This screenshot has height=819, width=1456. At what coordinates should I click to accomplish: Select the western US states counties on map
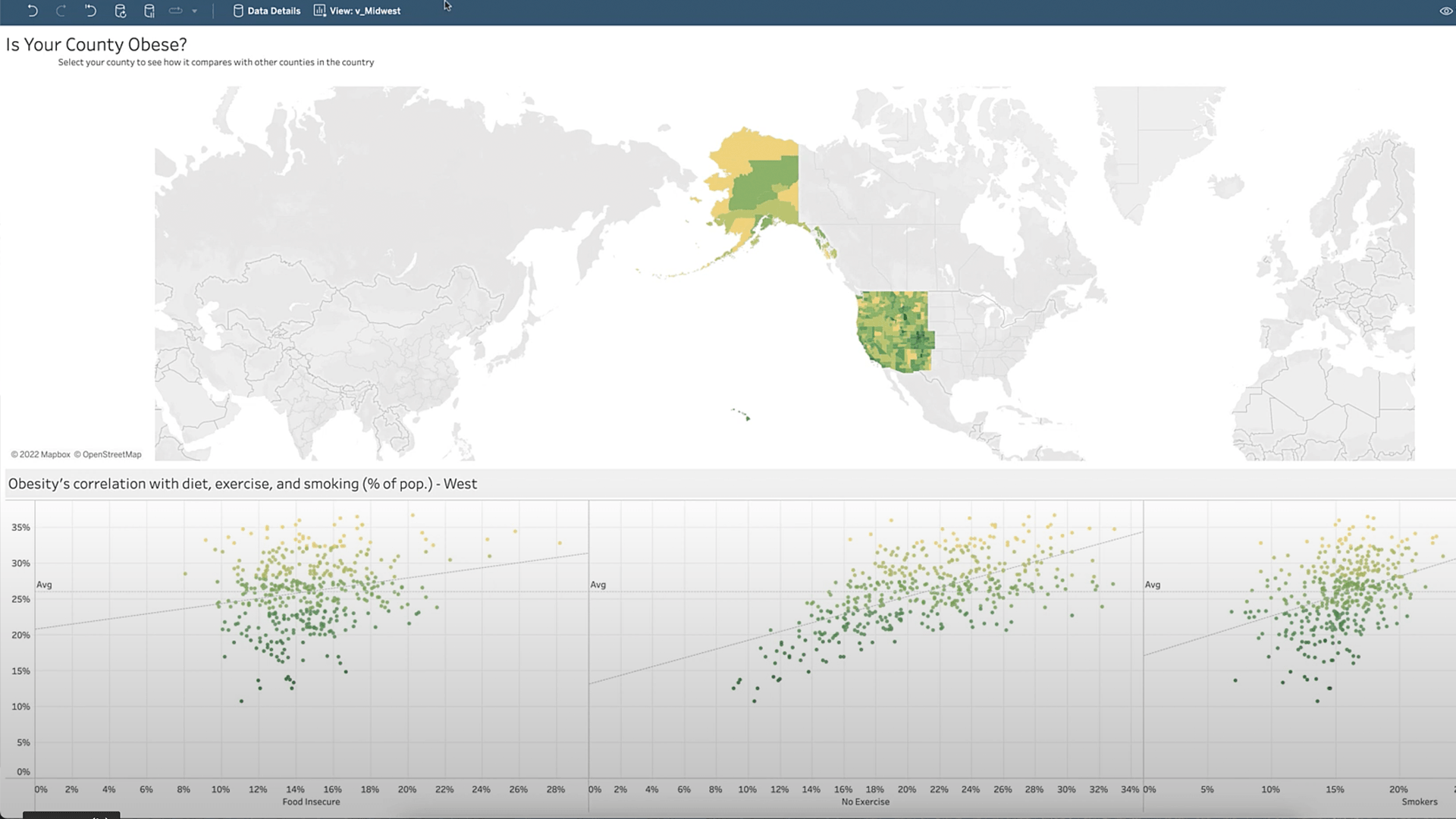(893, 331)
